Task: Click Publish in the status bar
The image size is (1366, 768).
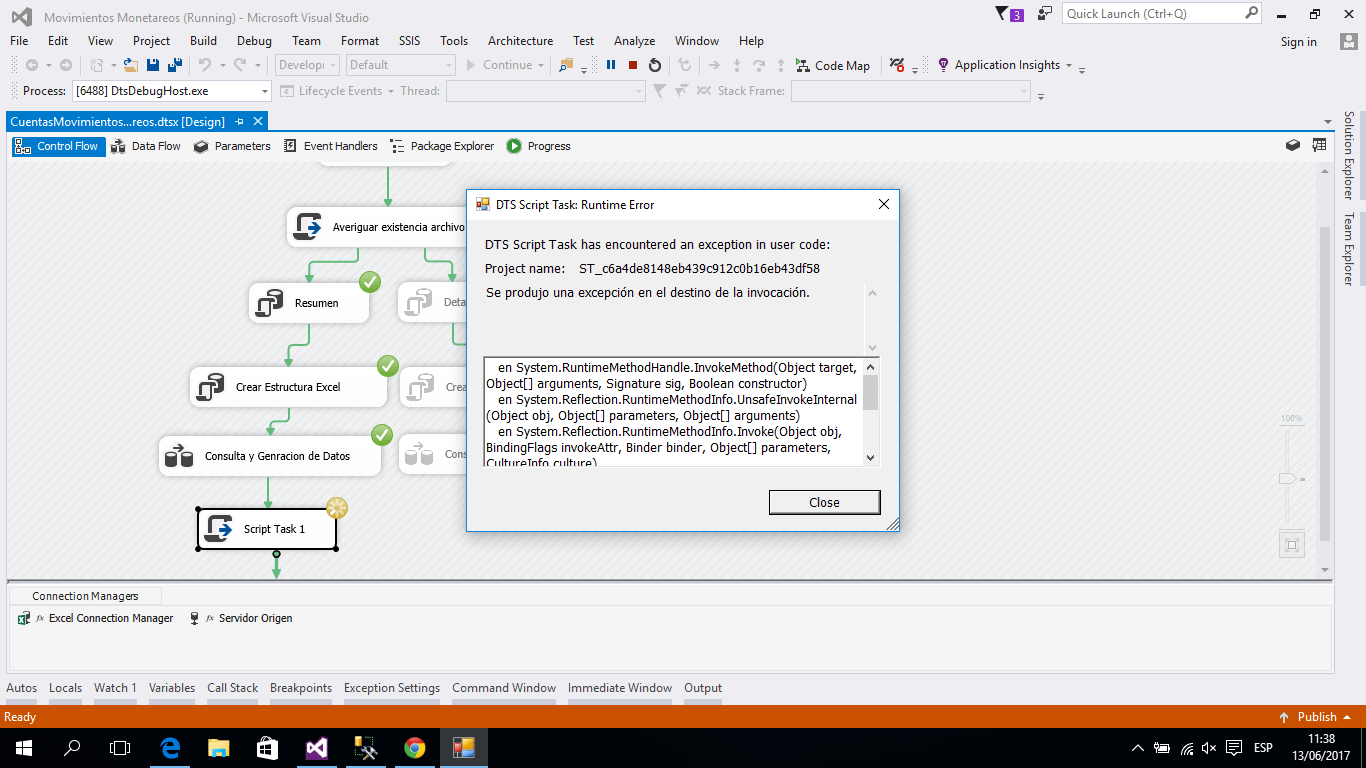Action: pos(1315,717)
